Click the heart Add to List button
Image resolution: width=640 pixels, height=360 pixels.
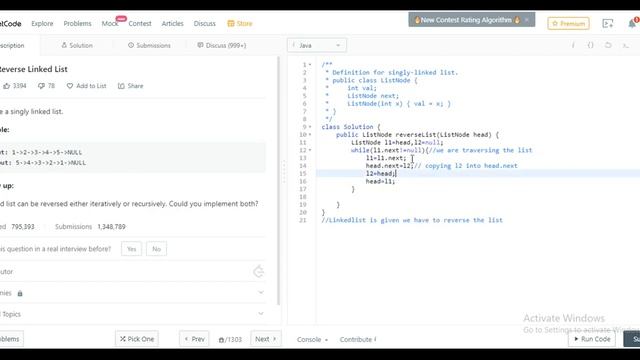[x=87, y=86]
